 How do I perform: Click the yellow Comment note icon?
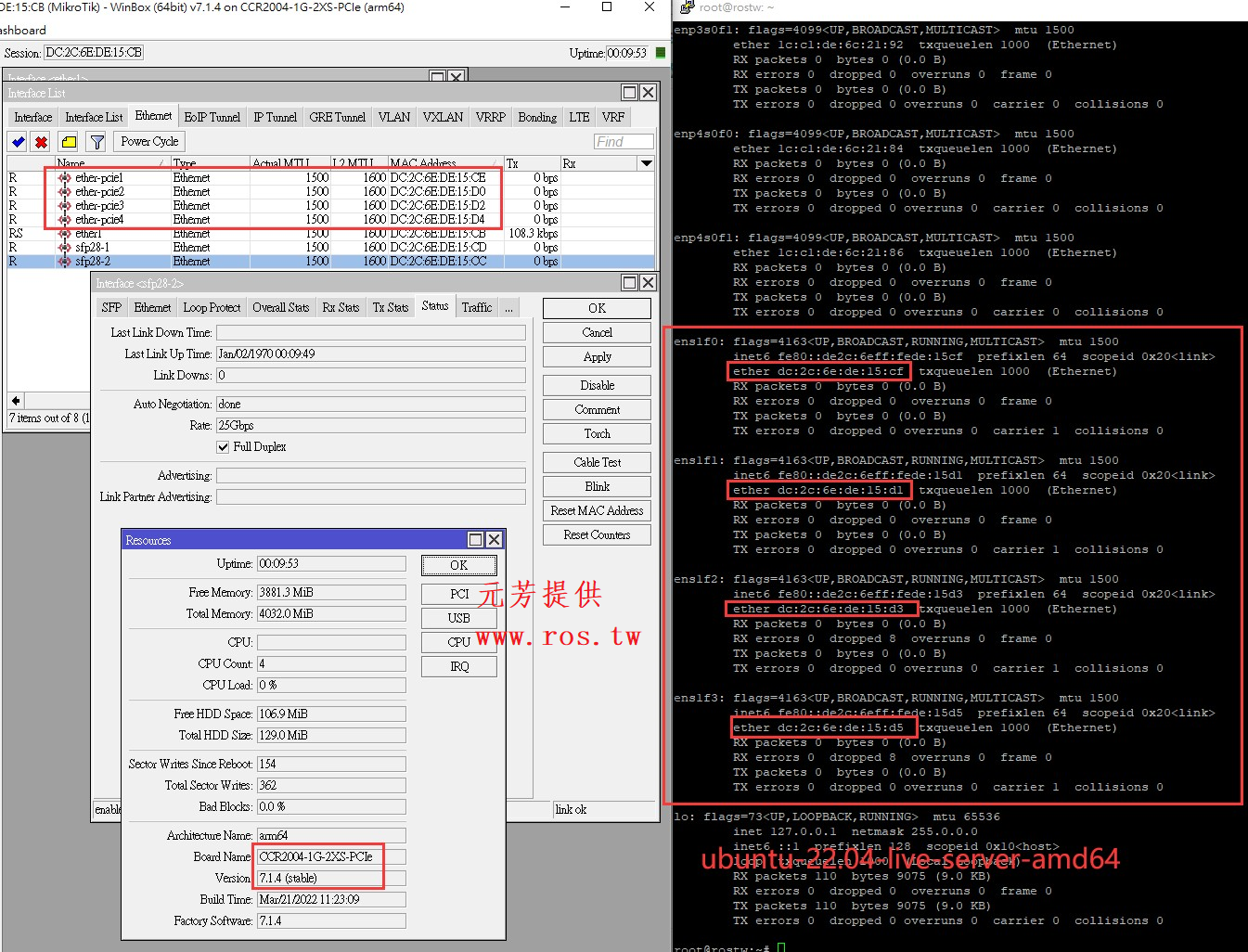point(69,142)
